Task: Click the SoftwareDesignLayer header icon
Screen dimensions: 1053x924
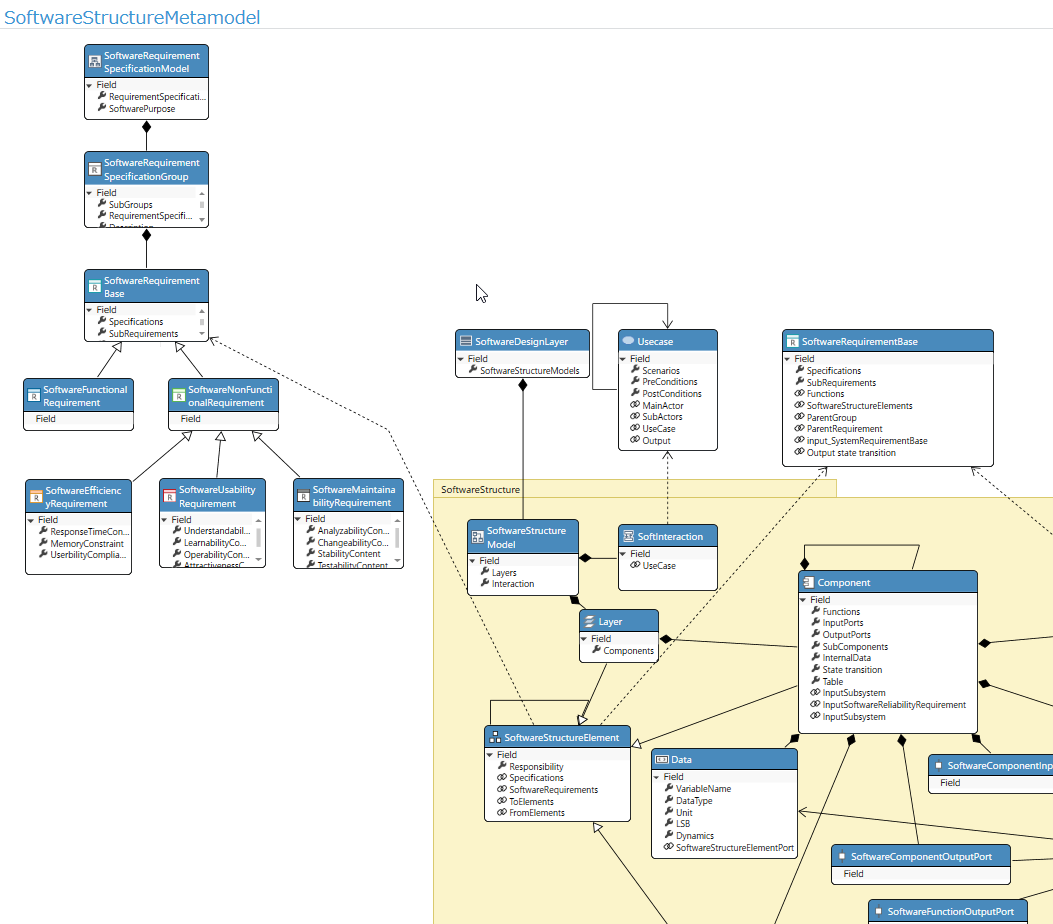Action: click(465, 341)
